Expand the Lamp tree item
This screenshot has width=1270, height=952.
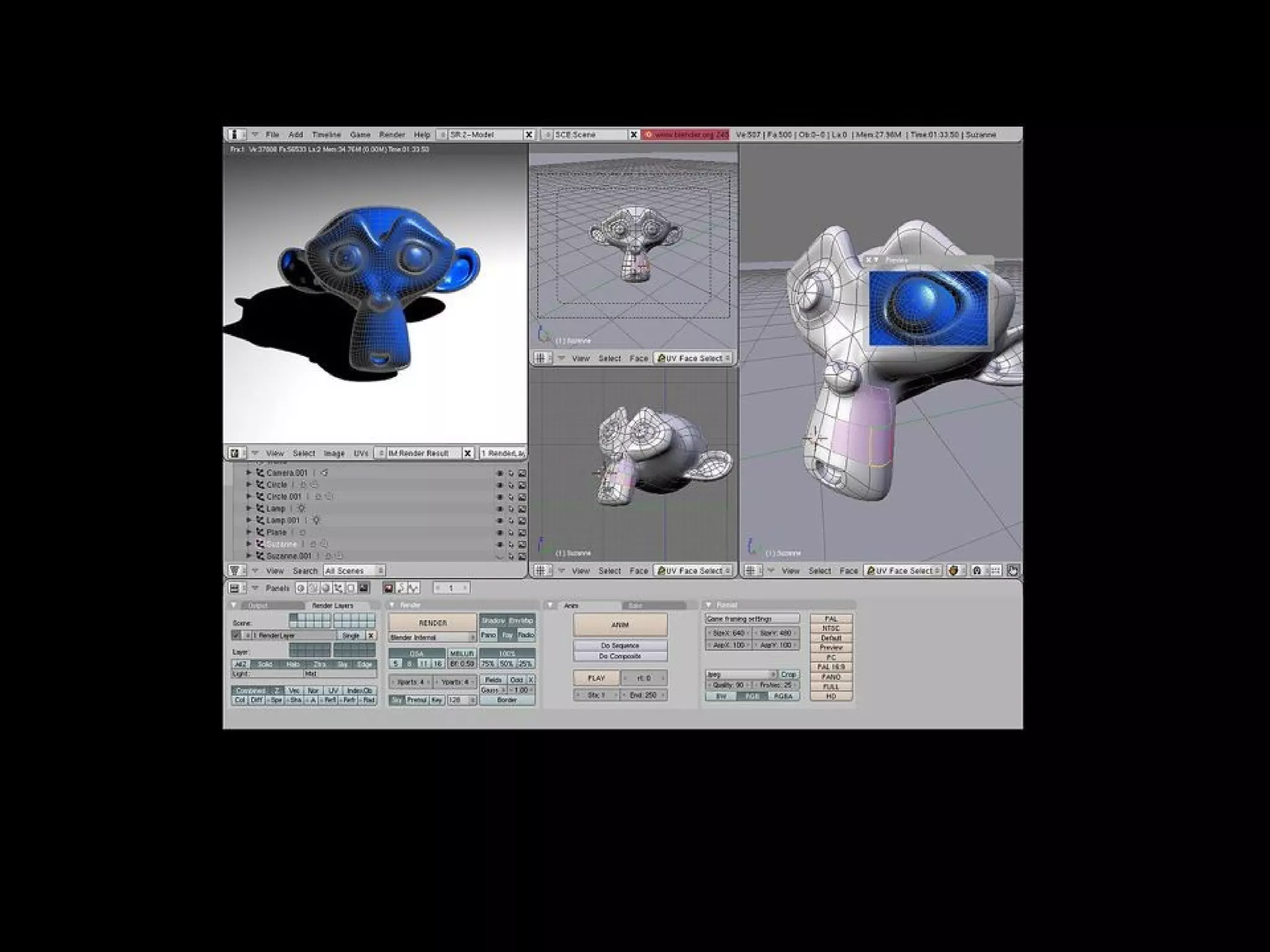249,508
